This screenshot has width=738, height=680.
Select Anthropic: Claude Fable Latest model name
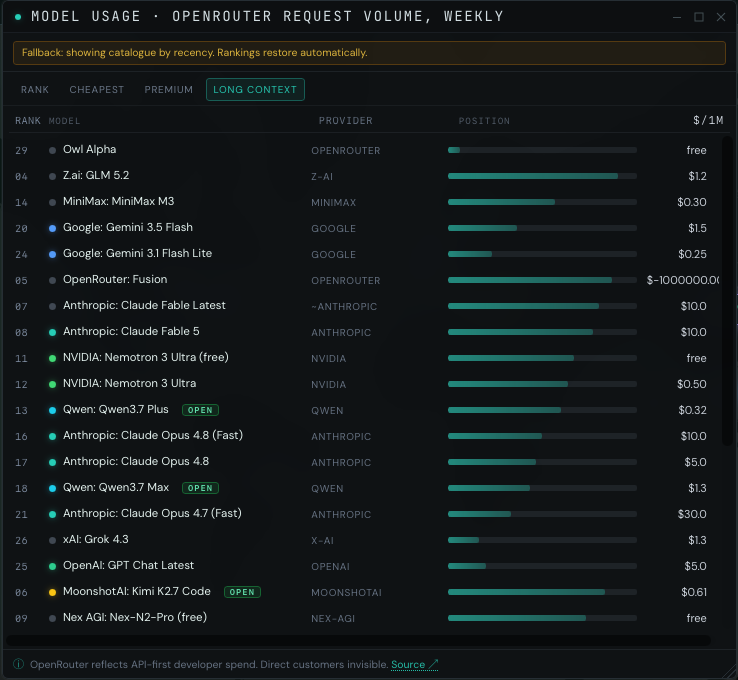[144, 305]
